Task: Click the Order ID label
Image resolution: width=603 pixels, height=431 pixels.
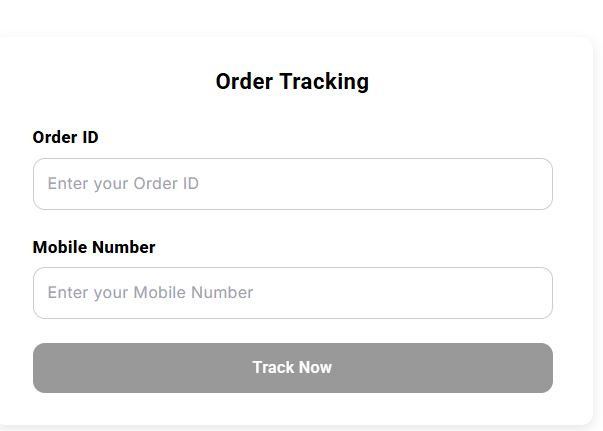Action: pyautogui.click(x=65, y=137)
